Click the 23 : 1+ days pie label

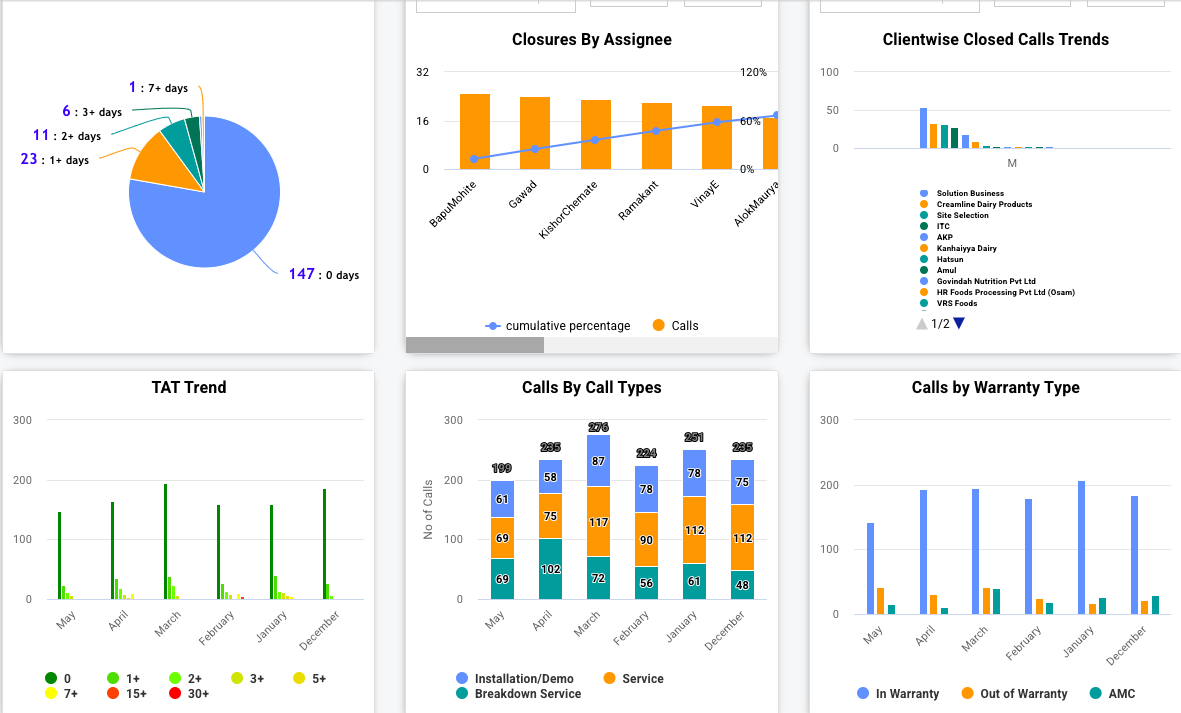coord(55,159)
